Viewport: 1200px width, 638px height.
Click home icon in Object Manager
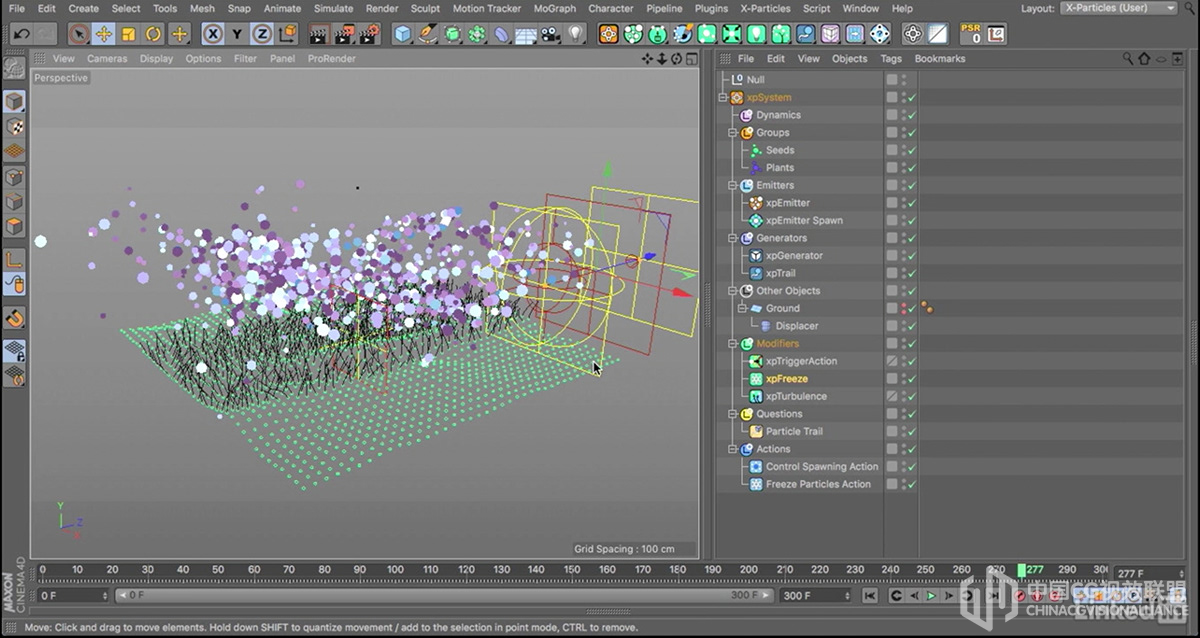click(1144, 59)
